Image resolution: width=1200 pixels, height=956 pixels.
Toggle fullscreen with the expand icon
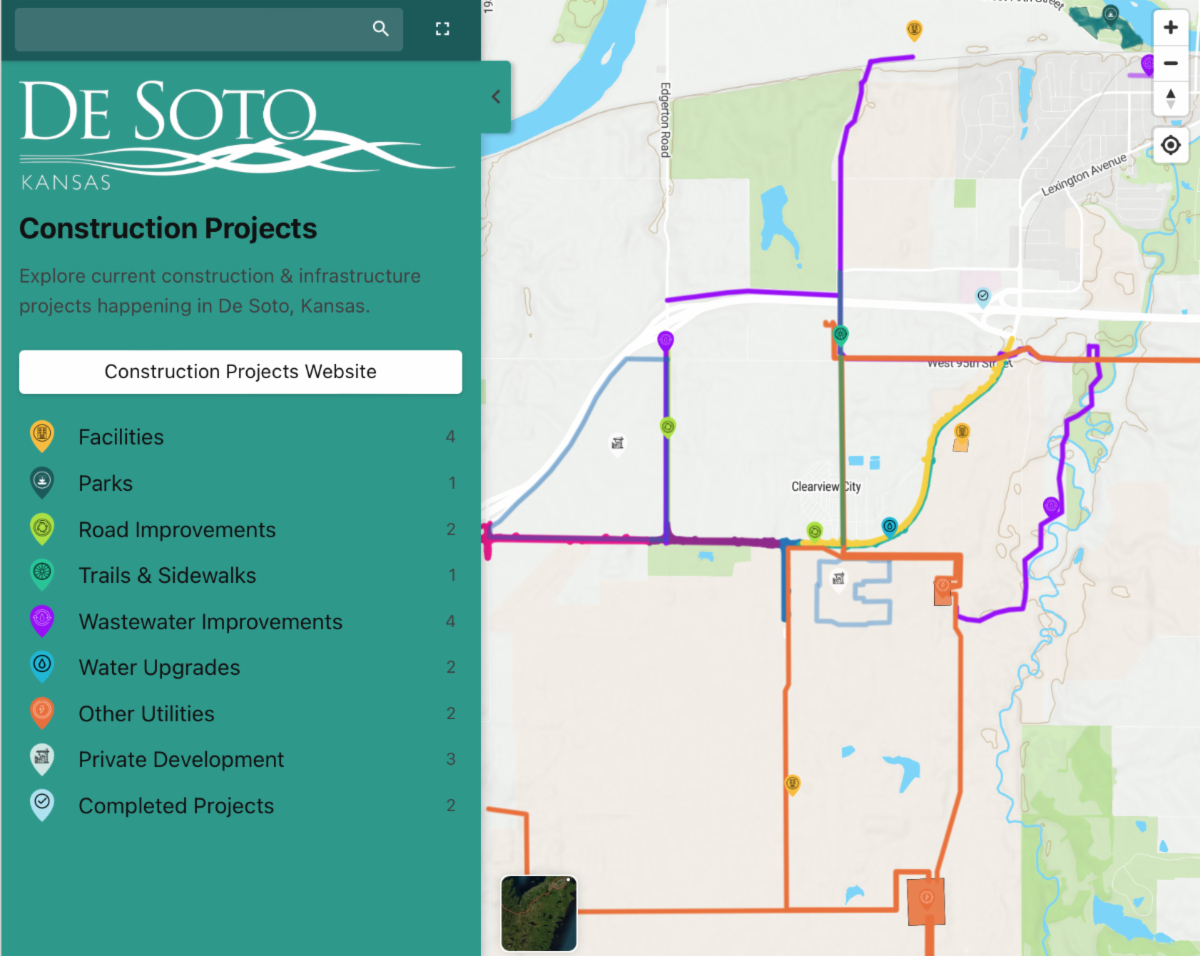coord(443,29)
